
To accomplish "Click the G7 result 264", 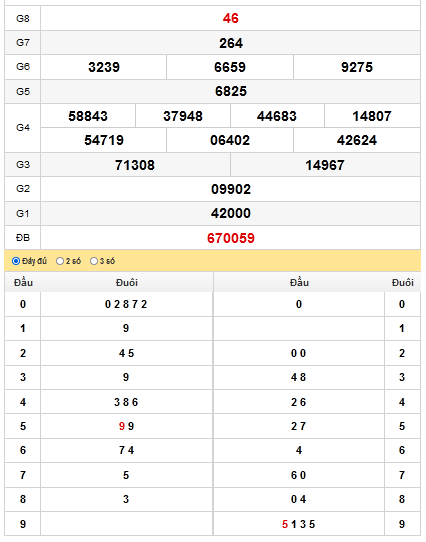I will (x=231, y=43).
